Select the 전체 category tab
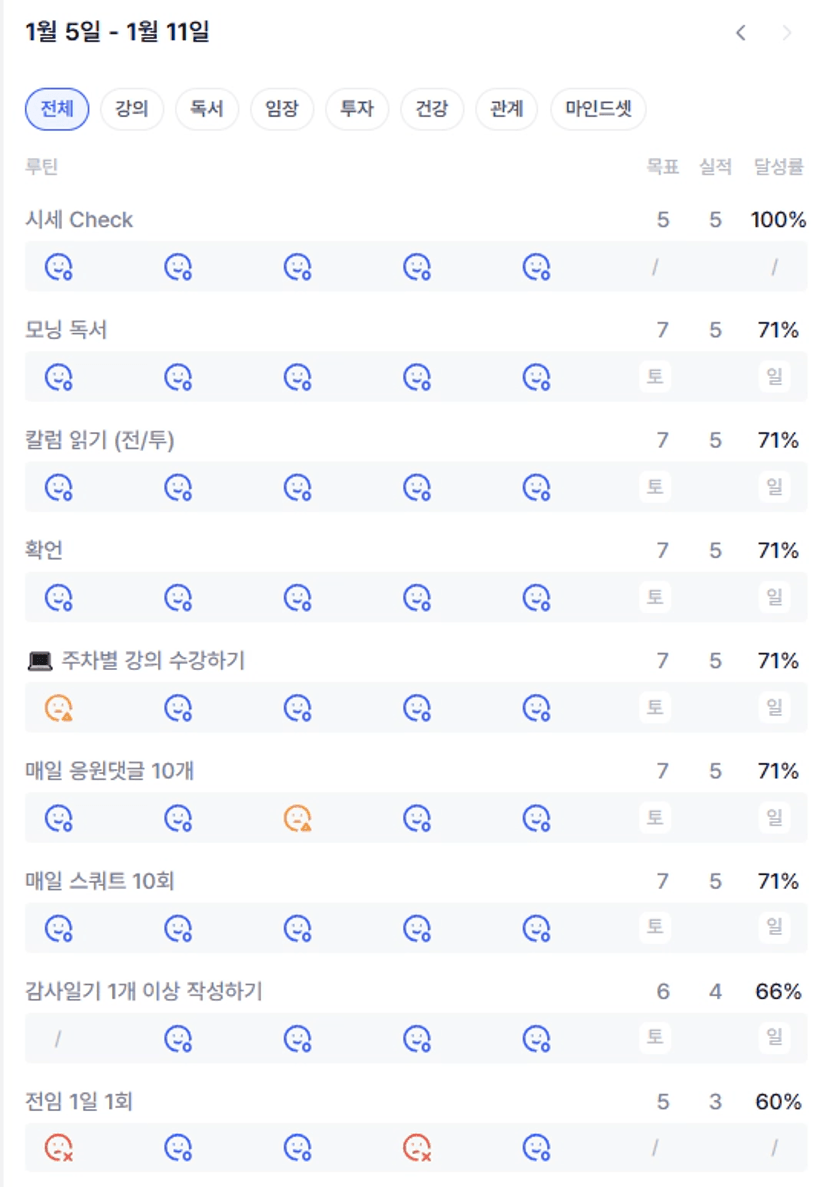Screen dimensions: 827x1187 click(x=57, y=109)
